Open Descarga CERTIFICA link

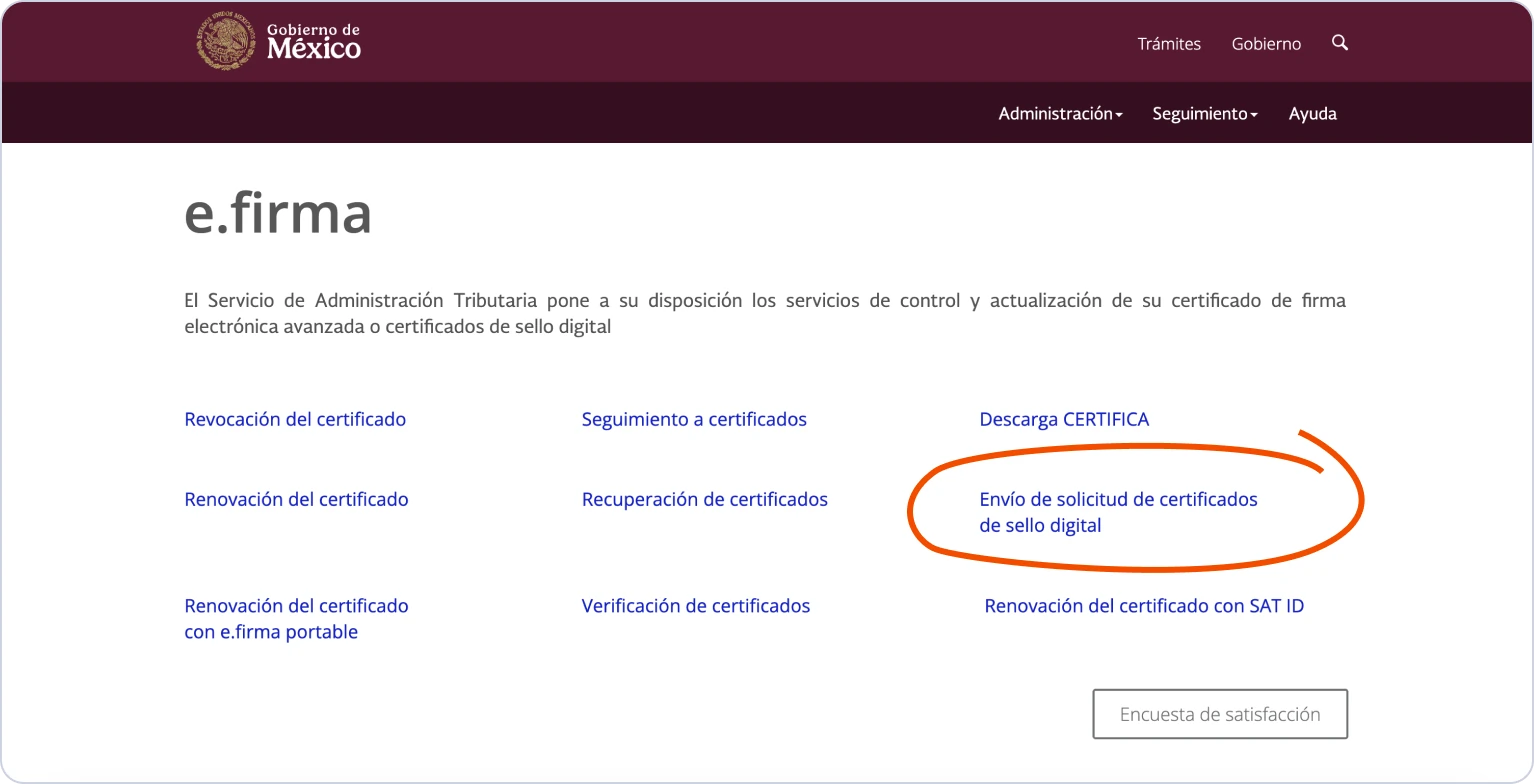(1064, 419)
